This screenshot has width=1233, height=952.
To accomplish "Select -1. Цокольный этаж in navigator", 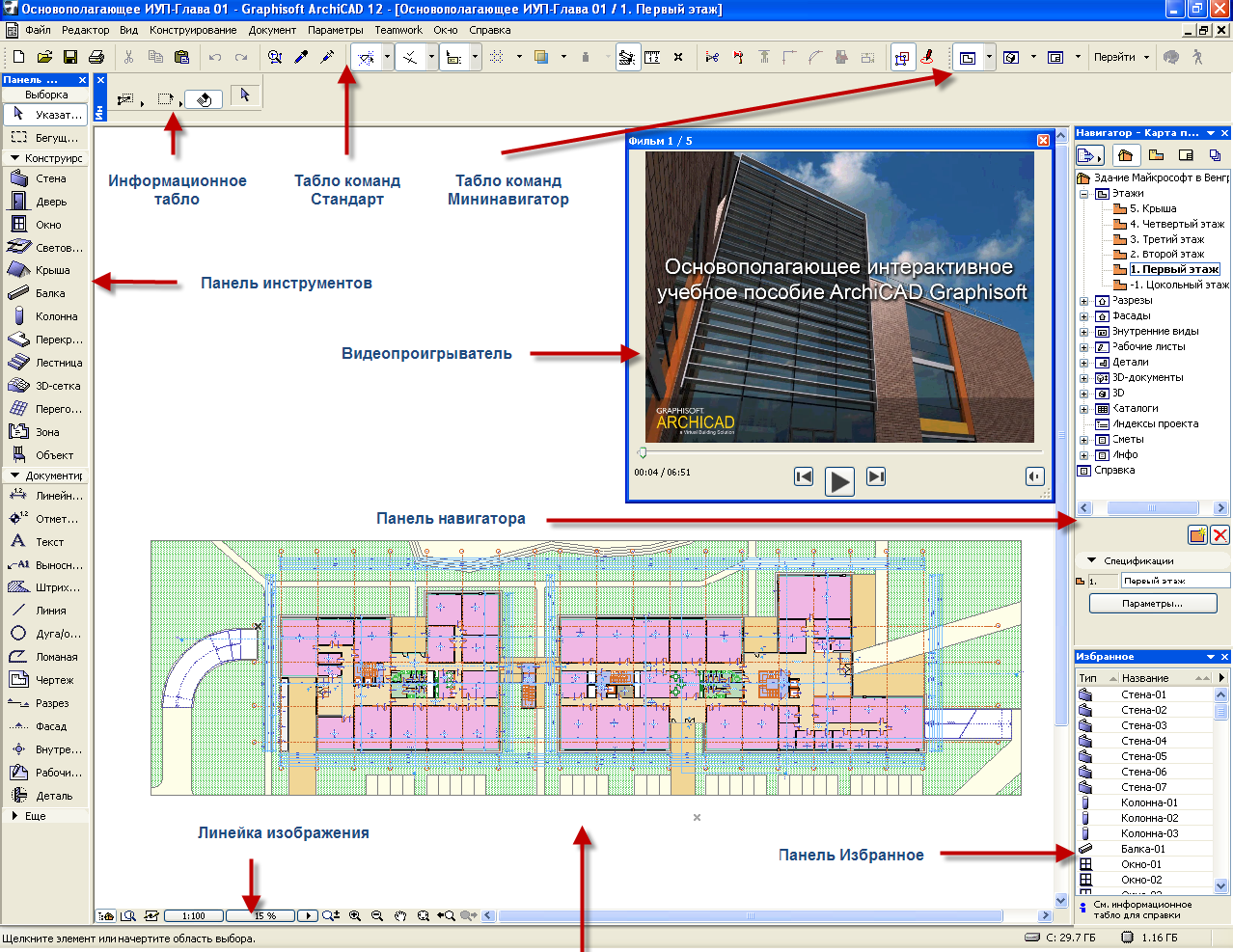I will pyautogui.click(x=1179, y=285).
